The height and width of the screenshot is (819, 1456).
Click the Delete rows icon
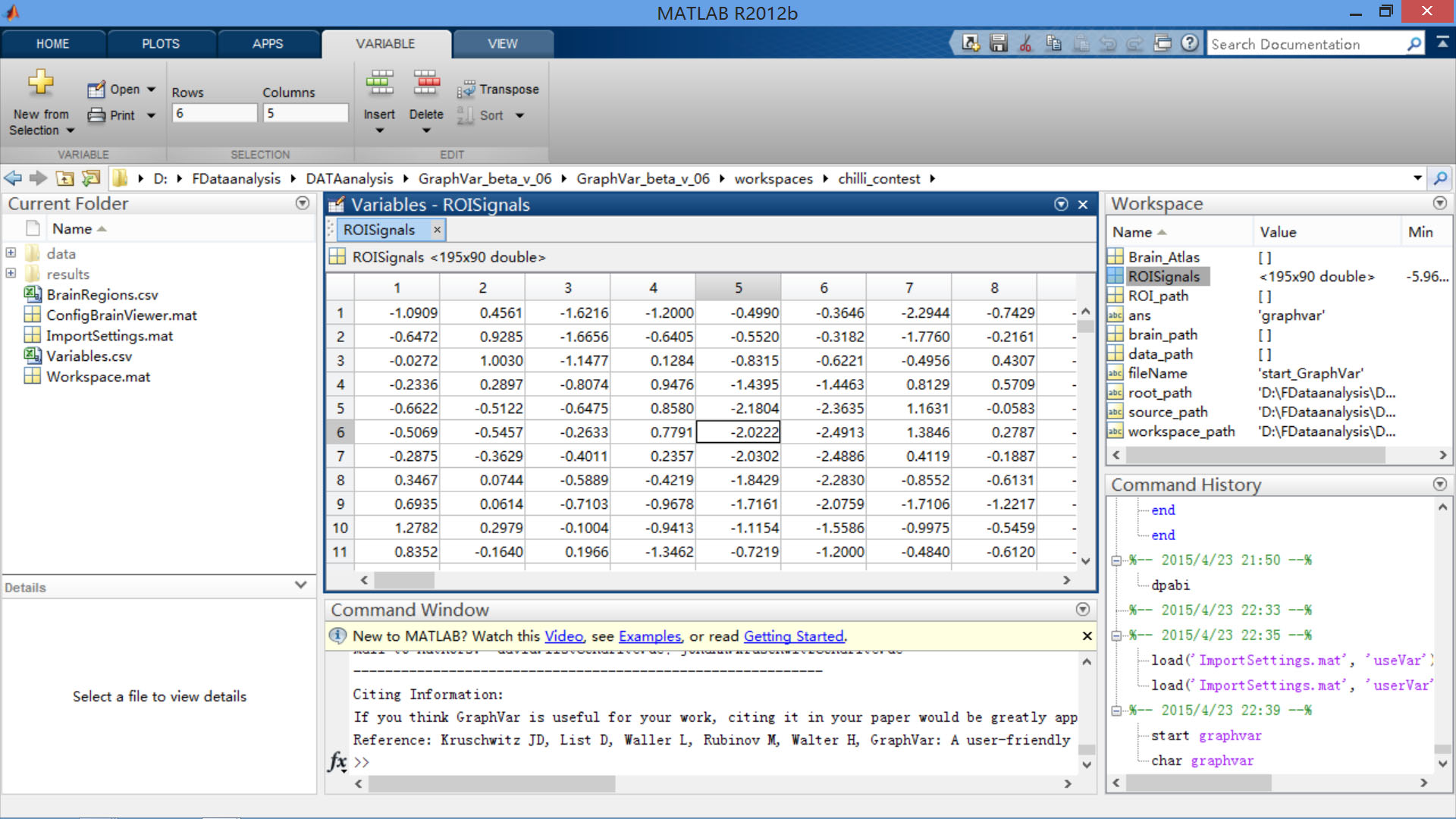pos(426,82)
